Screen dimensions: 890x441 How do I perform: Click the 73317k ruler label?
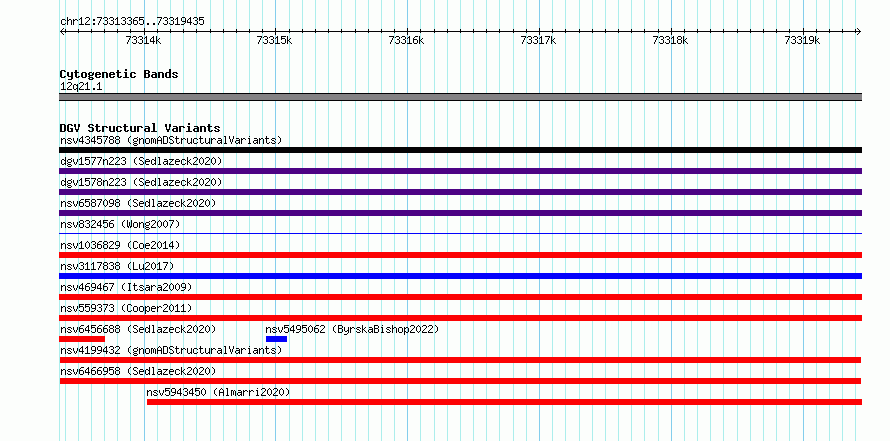(x=539, y=41)
